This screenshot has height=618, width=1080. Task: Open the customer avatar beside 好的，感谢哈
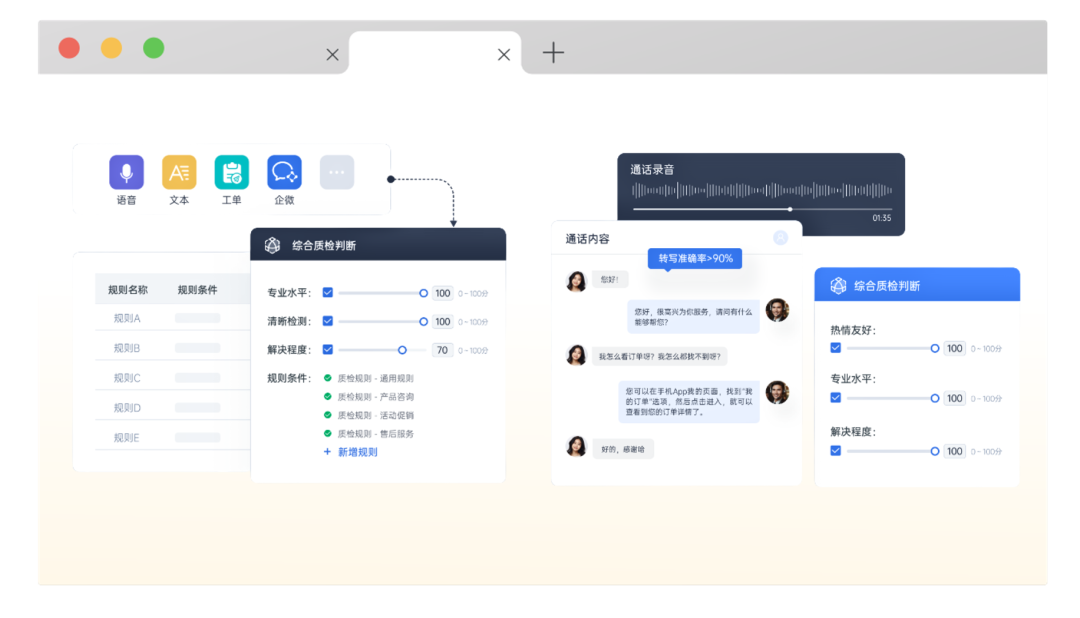[x=576, y=446]
